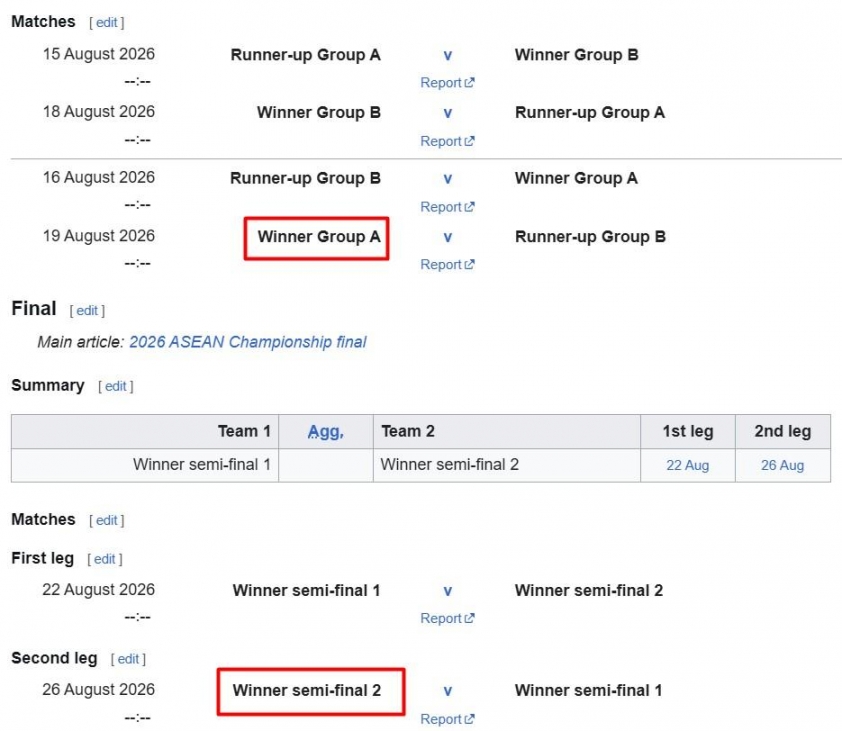Open Report link for 26 August second leg

coord(447,719)
